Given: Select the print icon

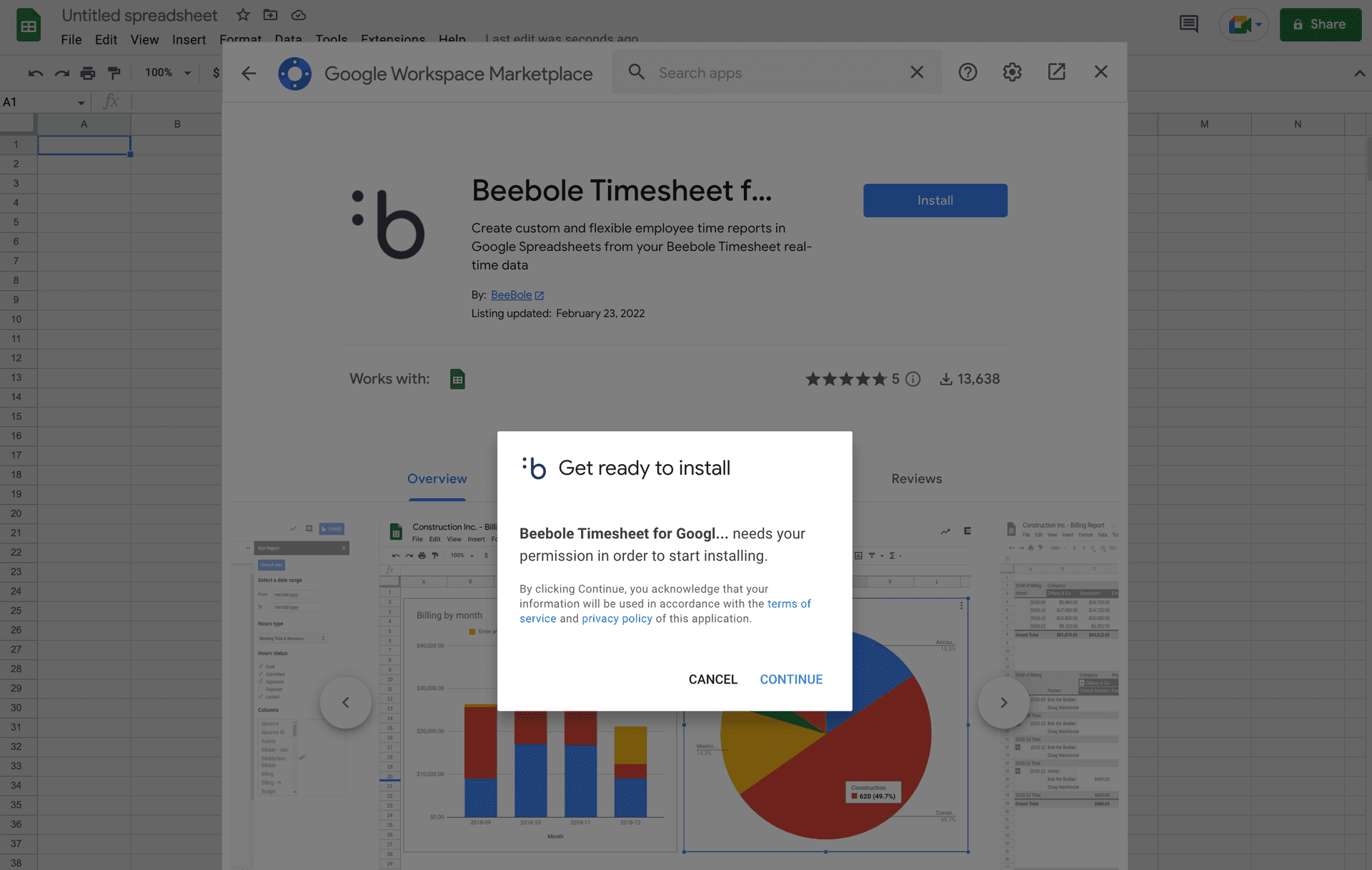Looking at the screenshot, I should (x=88, y=72).
